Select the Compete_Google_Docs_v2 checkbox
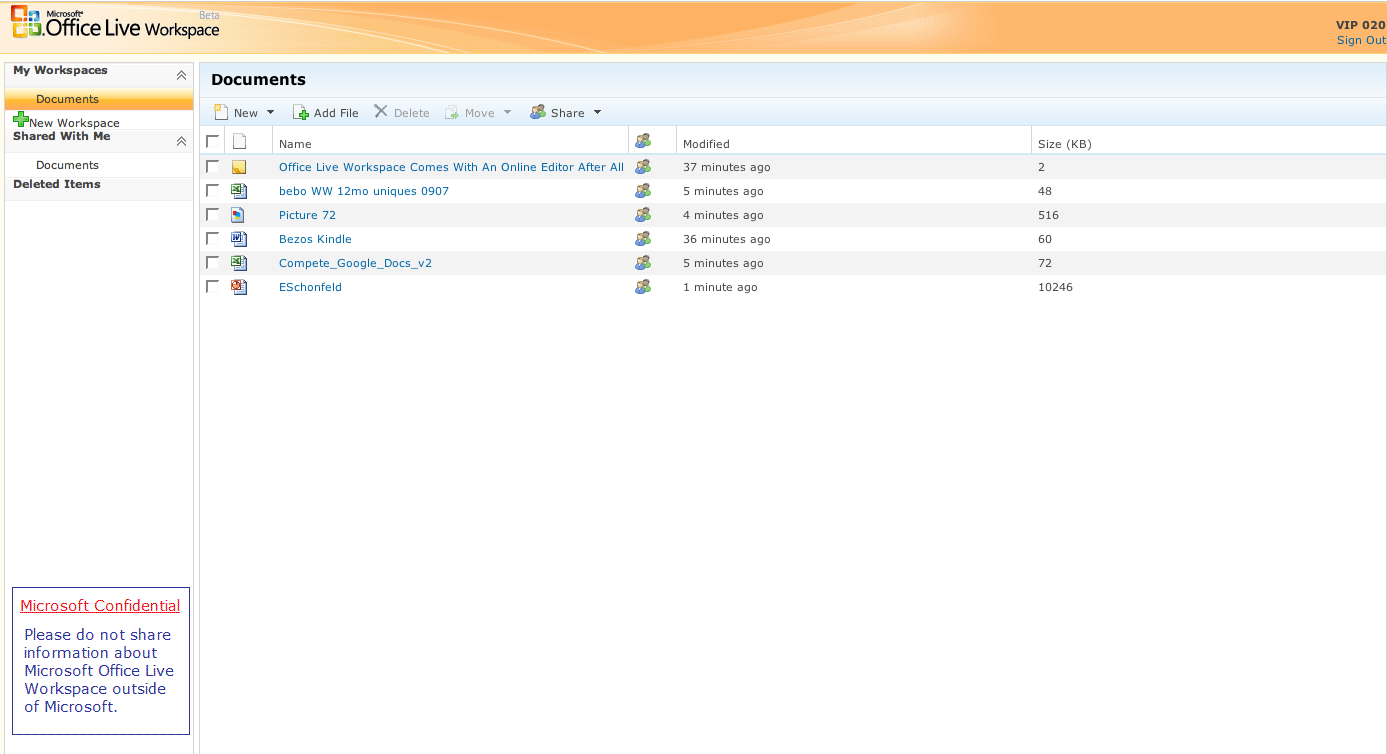 coord(212,262)
